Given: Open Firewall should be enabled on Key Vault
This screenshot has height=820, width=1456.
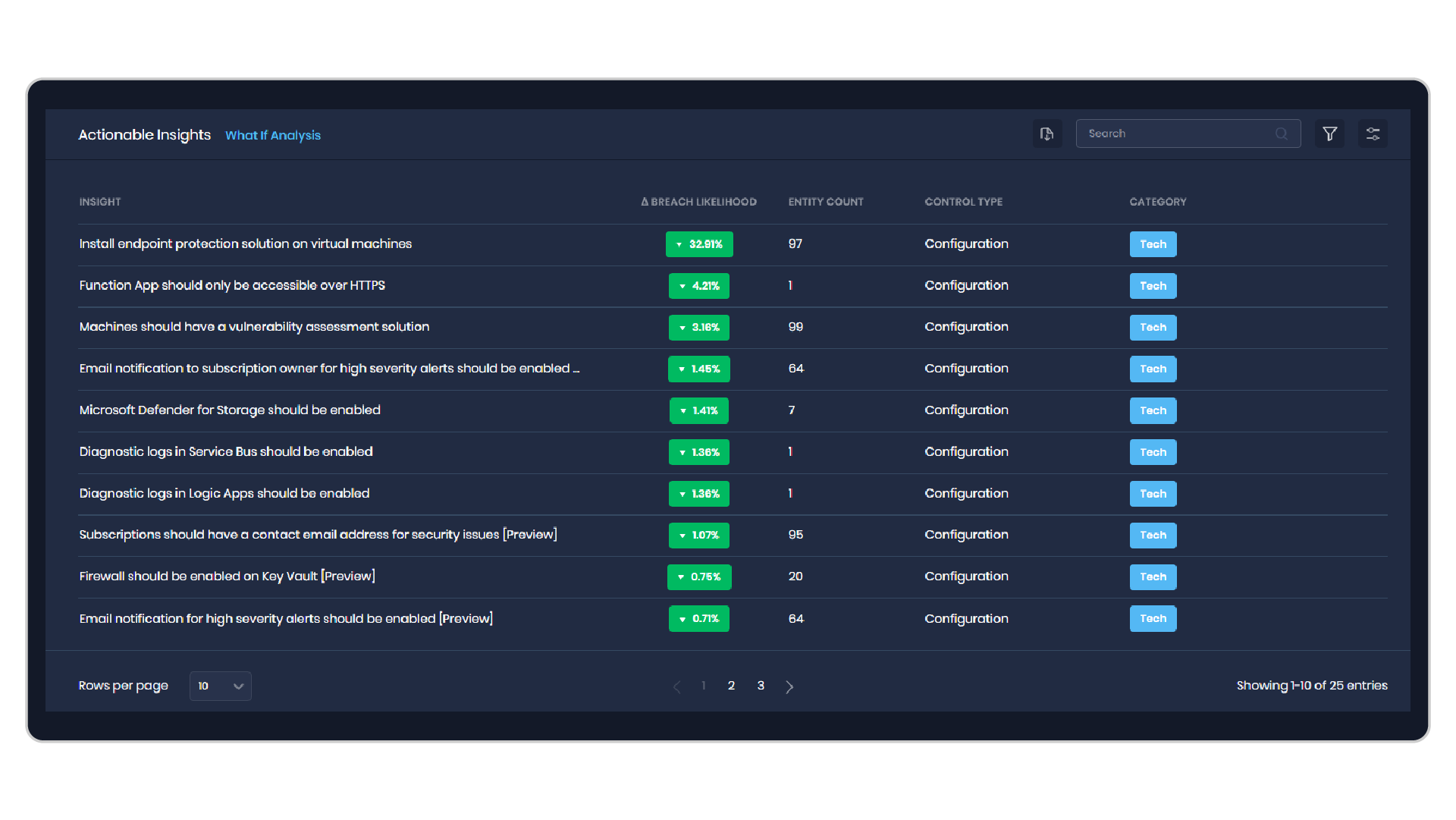Looking at the screenshot, I should (227, 577).
